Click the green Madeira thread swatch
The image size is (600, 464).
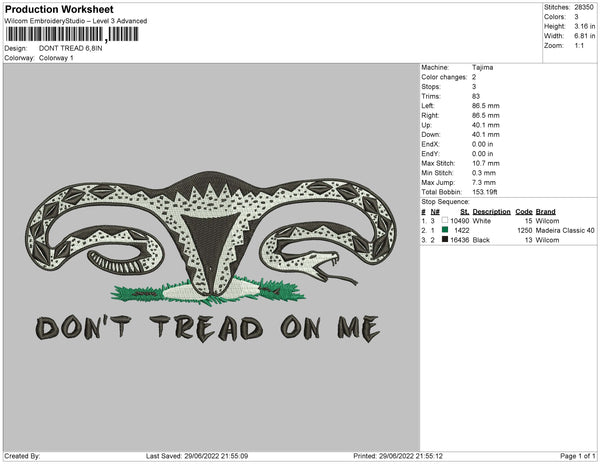coord(444,230)
